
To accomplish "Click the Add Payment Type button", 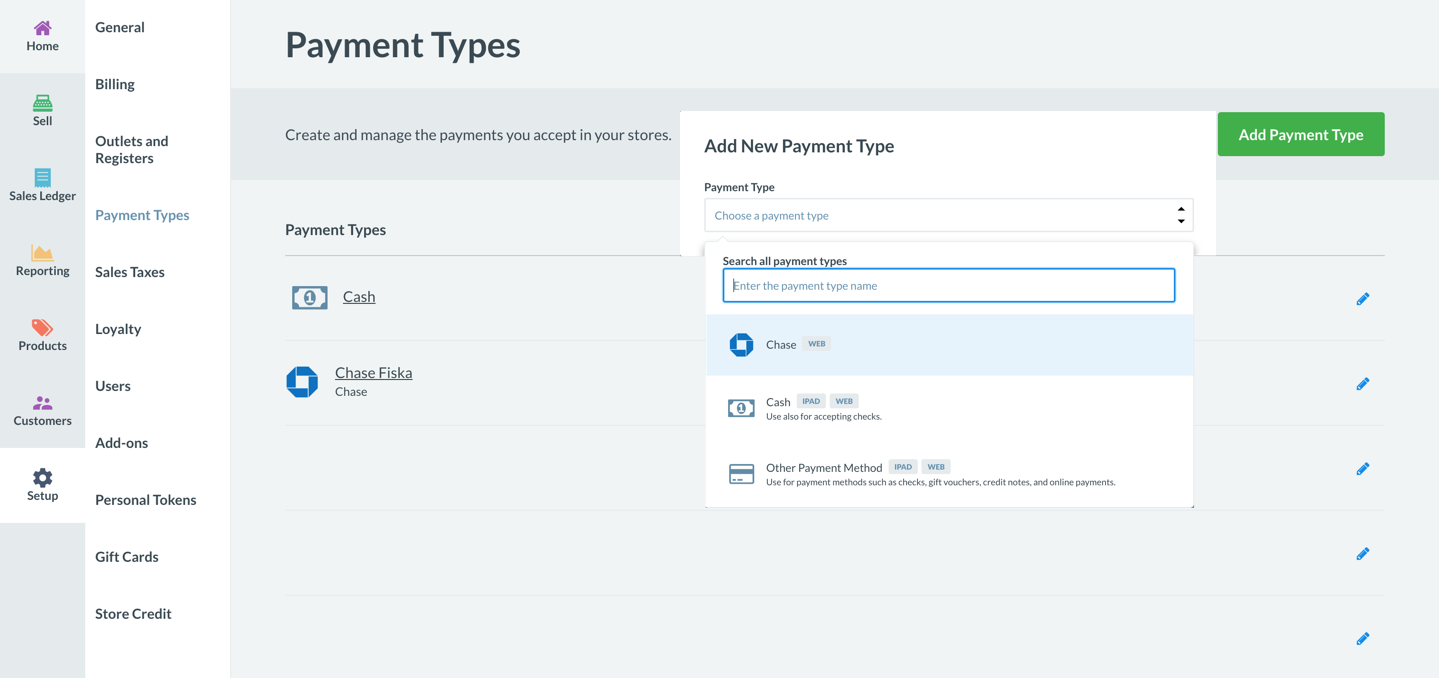I will click(1300, 134).
